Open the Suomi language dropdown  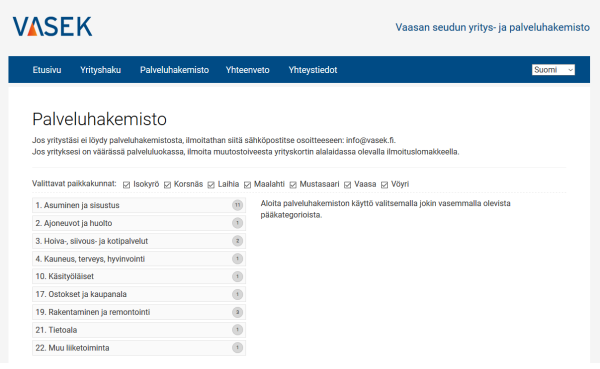(x=553, y=70)
